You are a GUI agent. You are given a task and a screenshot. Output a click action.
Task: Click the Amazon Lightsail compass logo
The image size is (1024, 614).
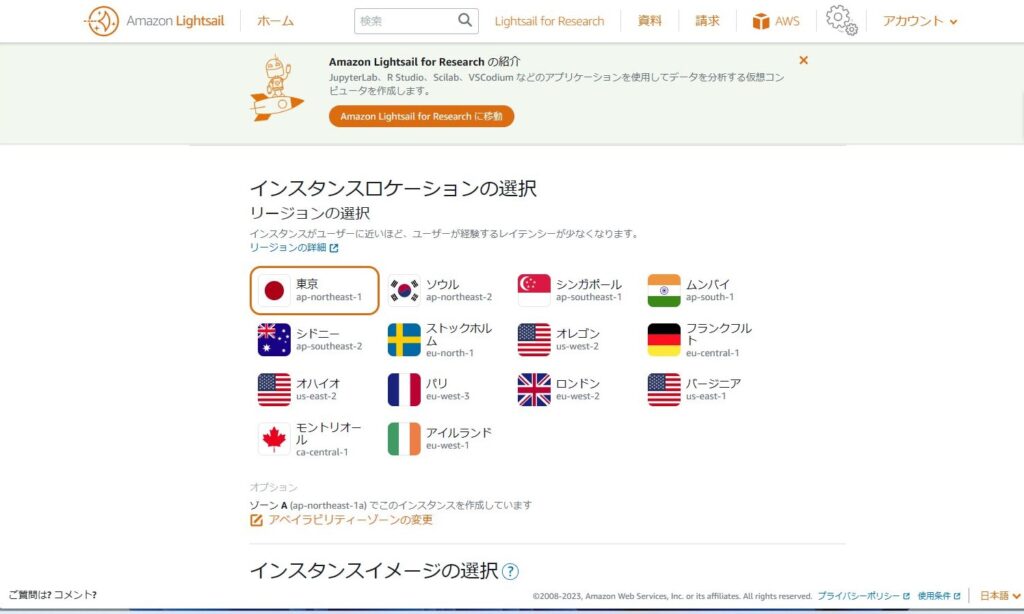pos(102,21)
